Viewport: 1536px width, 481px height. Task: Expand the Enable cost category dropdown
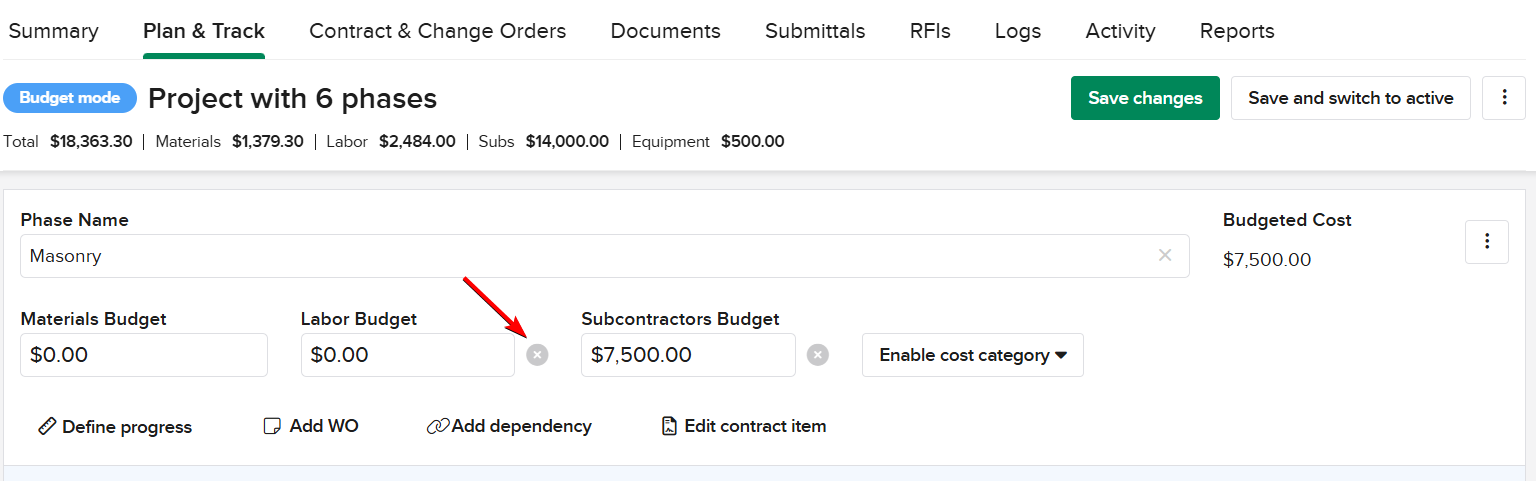coord(972,355)
